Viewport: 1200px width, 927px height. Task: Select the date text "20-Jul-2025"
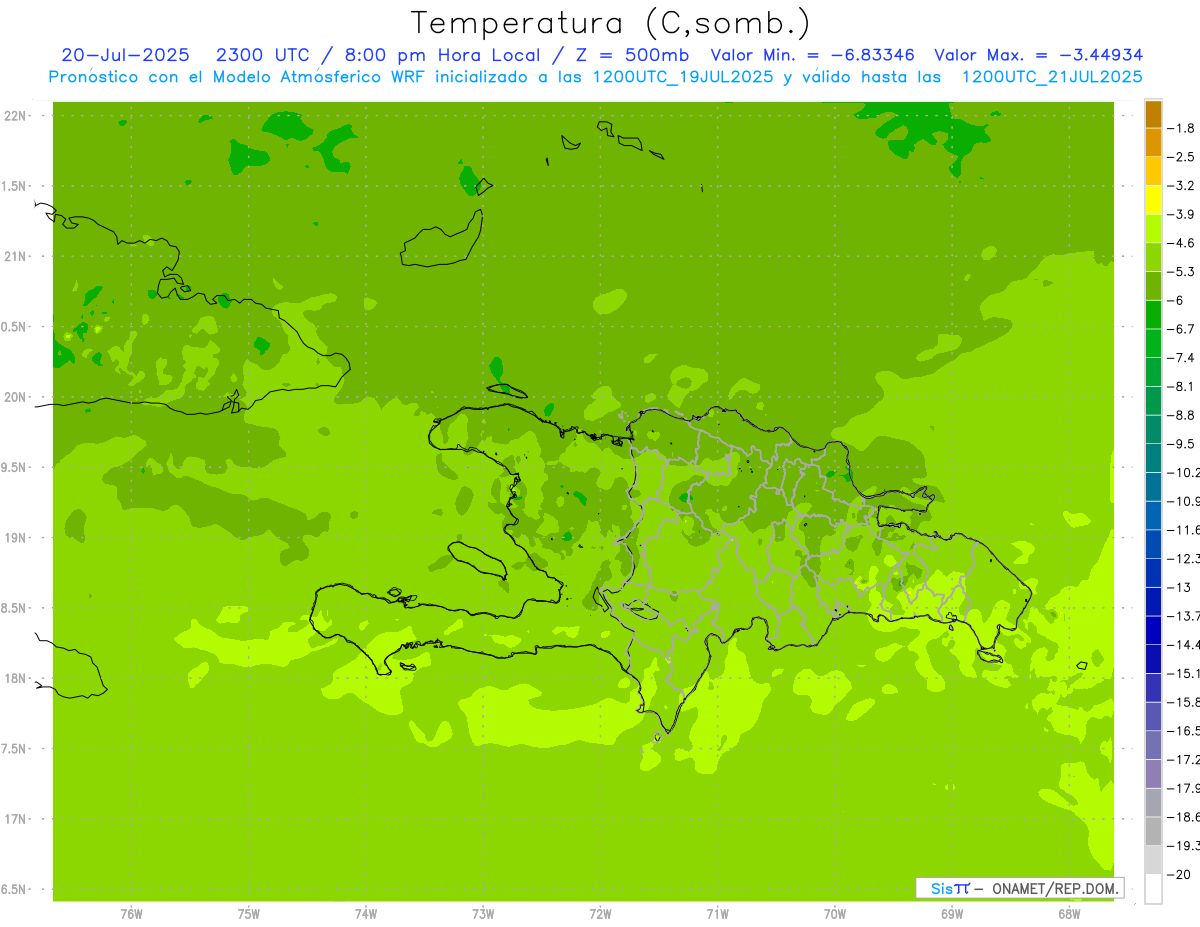[x=125, y=55]
